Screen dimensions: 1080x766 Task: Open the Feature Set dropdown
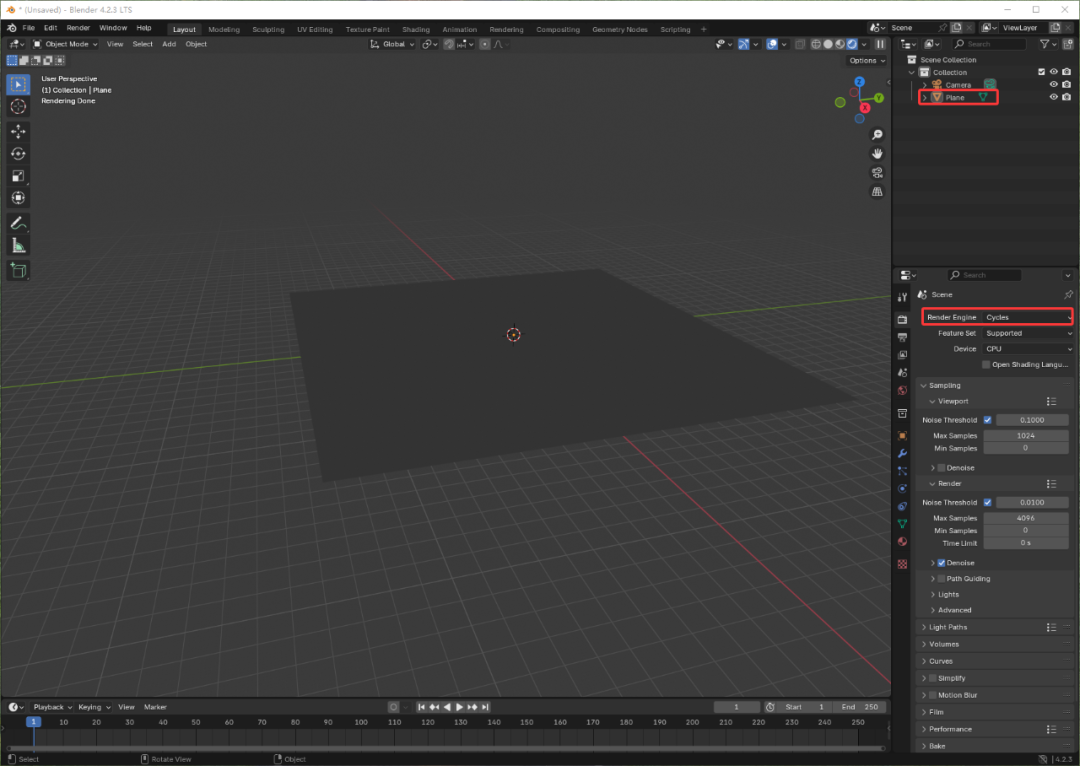pos(1028,333)
